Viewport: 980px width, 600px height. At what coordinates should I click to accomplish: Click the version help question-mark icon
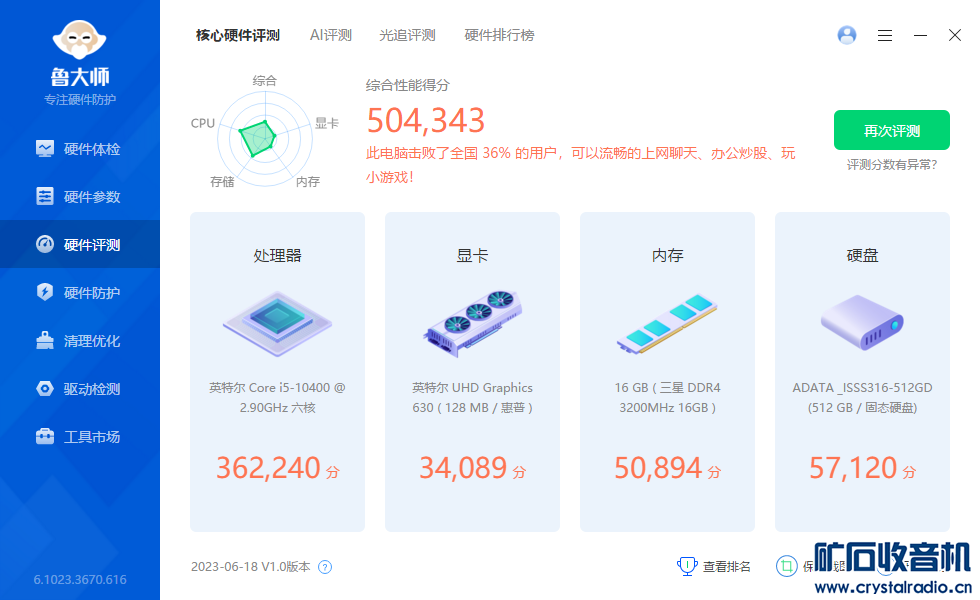(x=325, y=567)
